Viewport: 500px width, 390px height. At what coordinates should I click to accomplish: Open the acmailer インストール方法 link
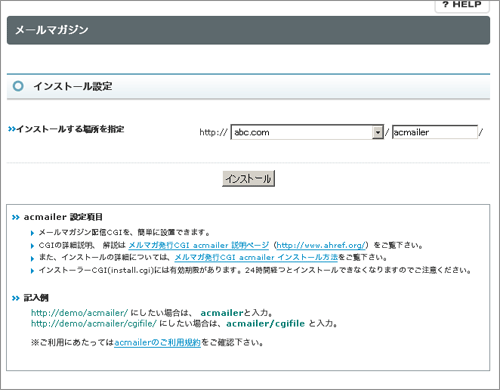tap(256, 257)
